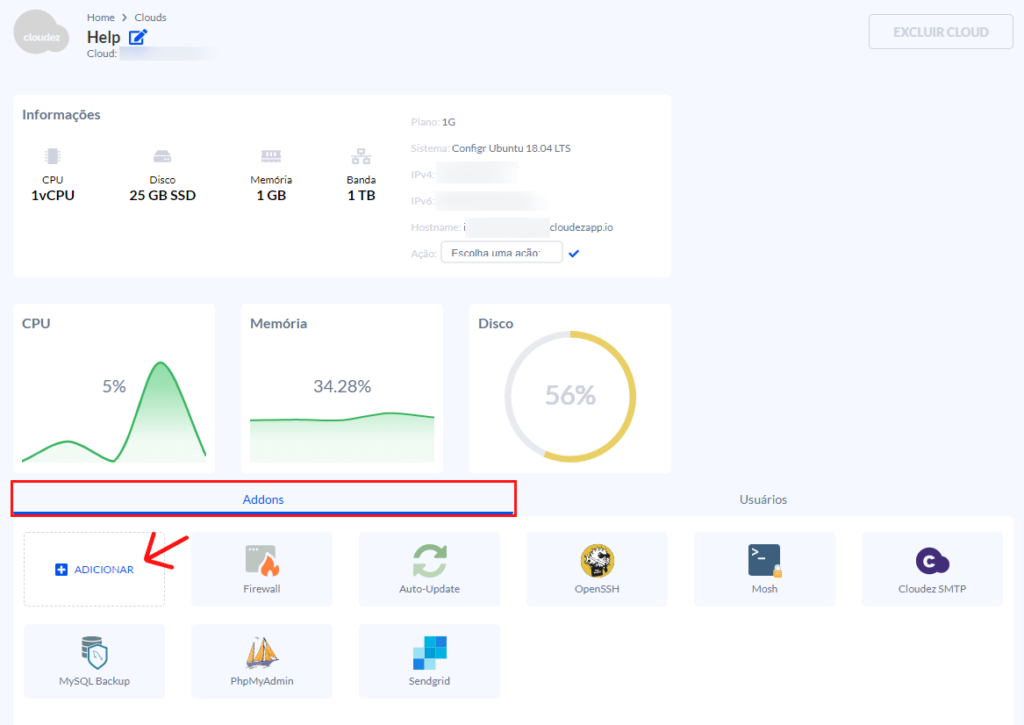Open the Mosh terminal addon icon
This screenshot has width=1024, height=725.
[764, 561]
